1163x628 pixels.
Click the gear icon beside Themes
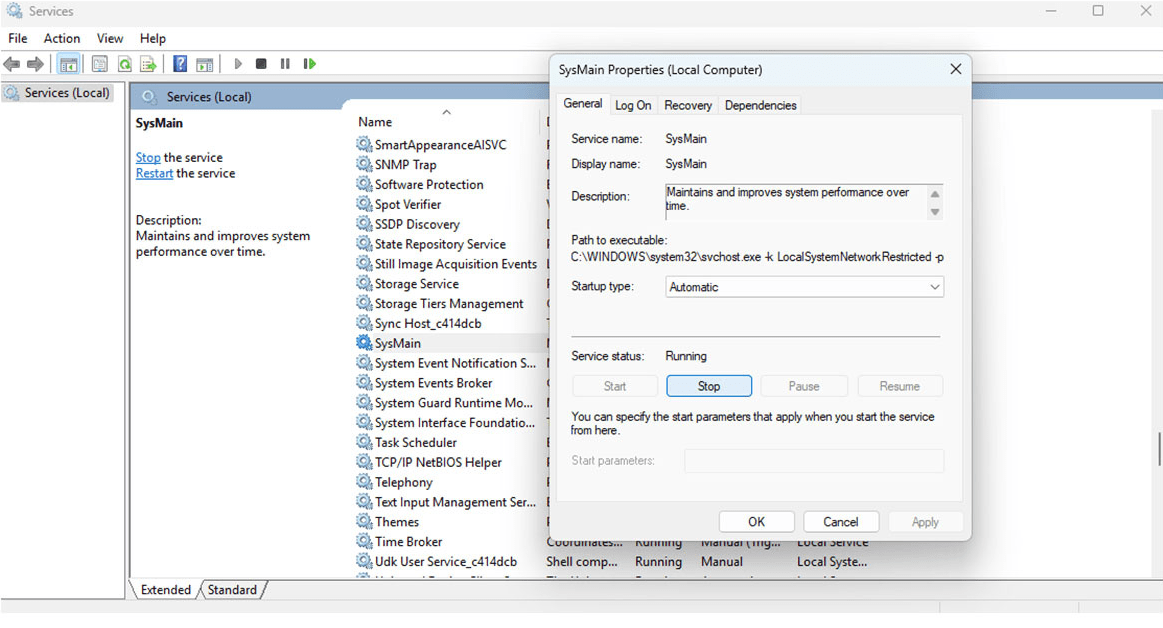coord(364,521)
